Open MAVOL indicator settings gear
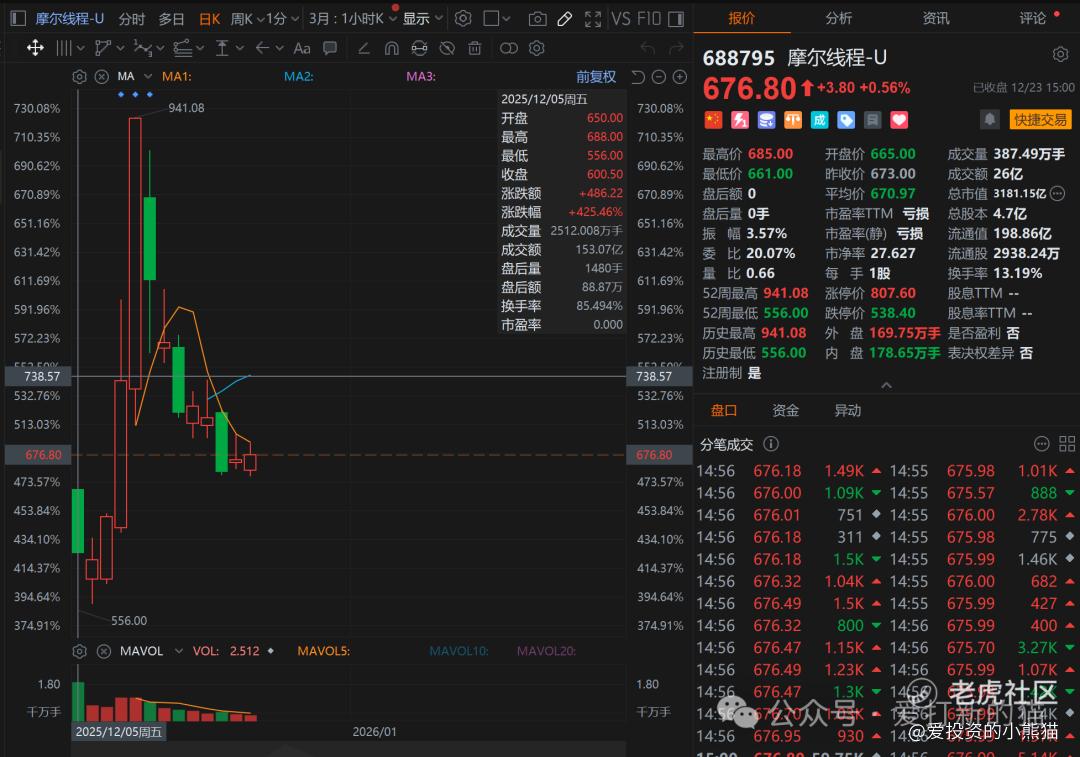1080x757 pixels. (x=79, y=651)
